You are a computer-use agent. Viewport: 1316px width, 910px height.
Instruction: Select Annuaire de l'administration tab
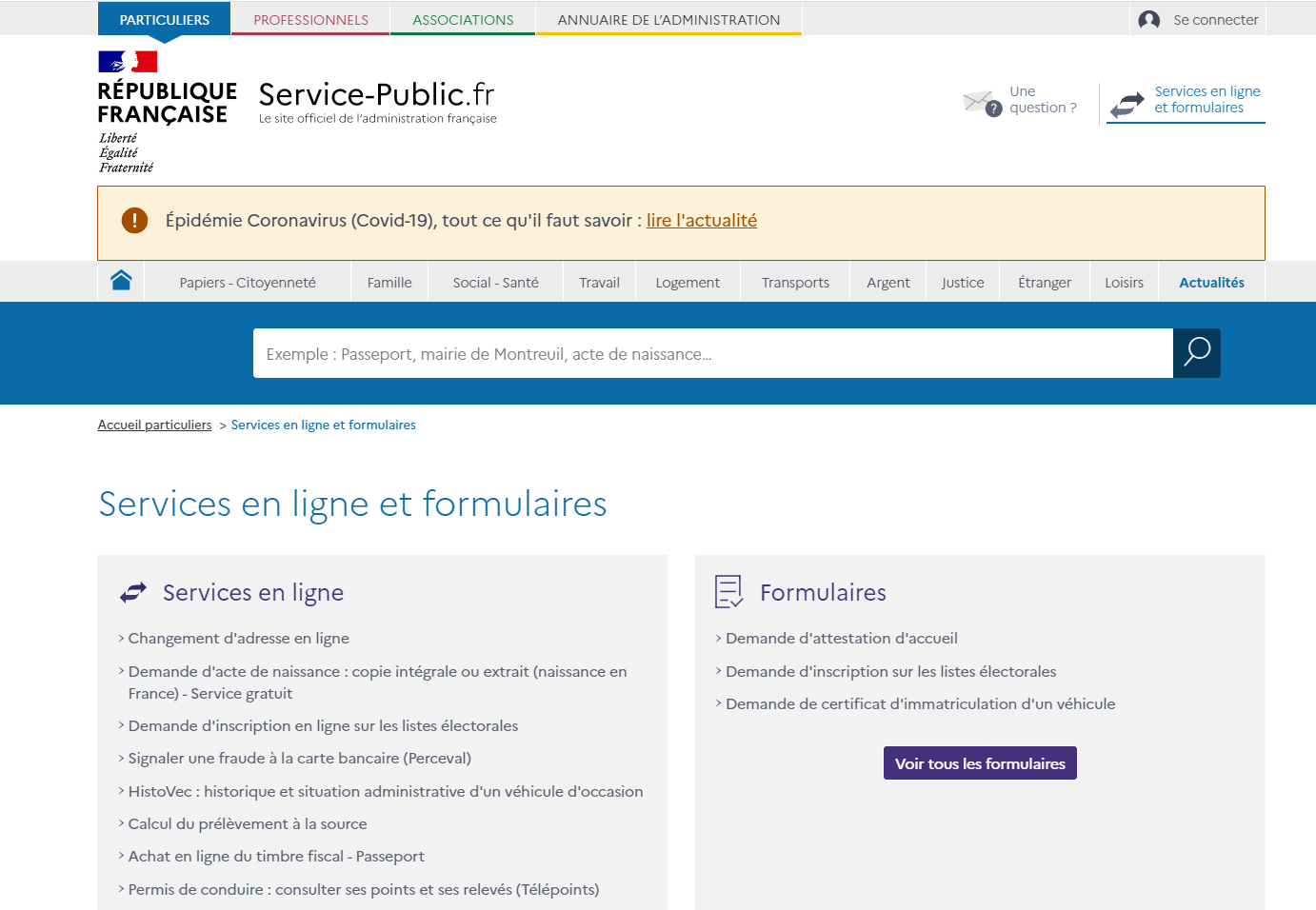click(x=668, y=20)
